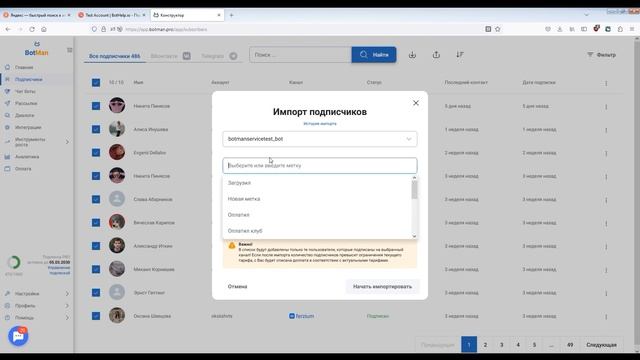The width and height of the screenshot is (640, 360).
Task: Click the Начать импортировать button
Action: (382, 287)
